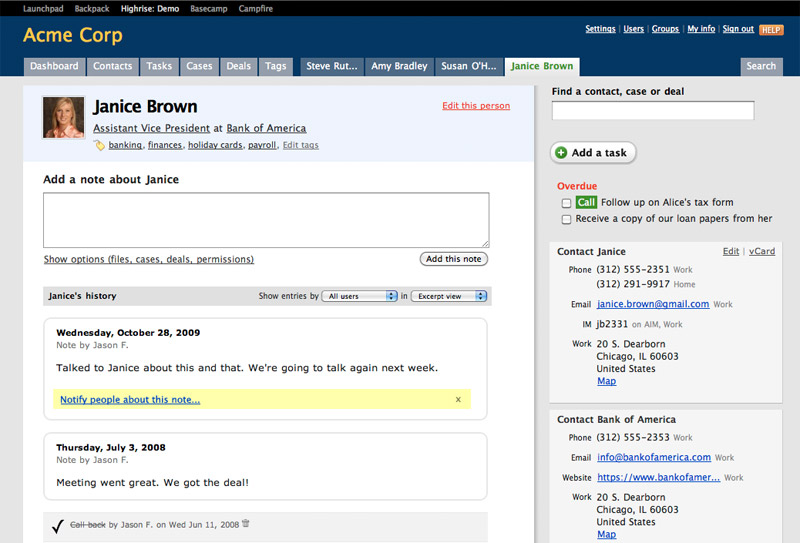
Task: Open Launchpad in the top bar
Action: (x=43, y=9)
